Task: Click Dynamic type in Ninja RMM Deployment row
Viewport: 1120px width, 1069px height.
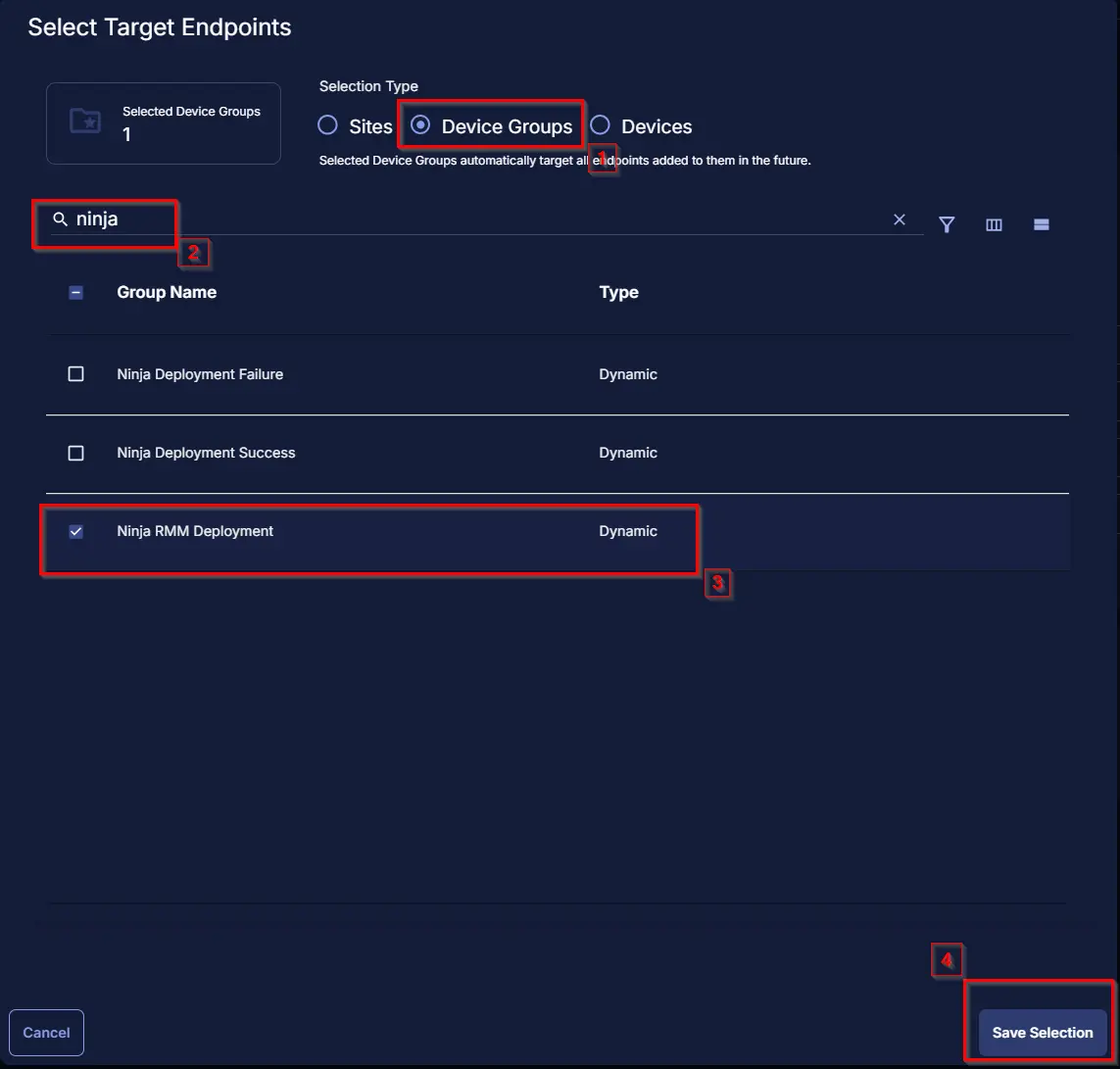Action: click(628, 531)
